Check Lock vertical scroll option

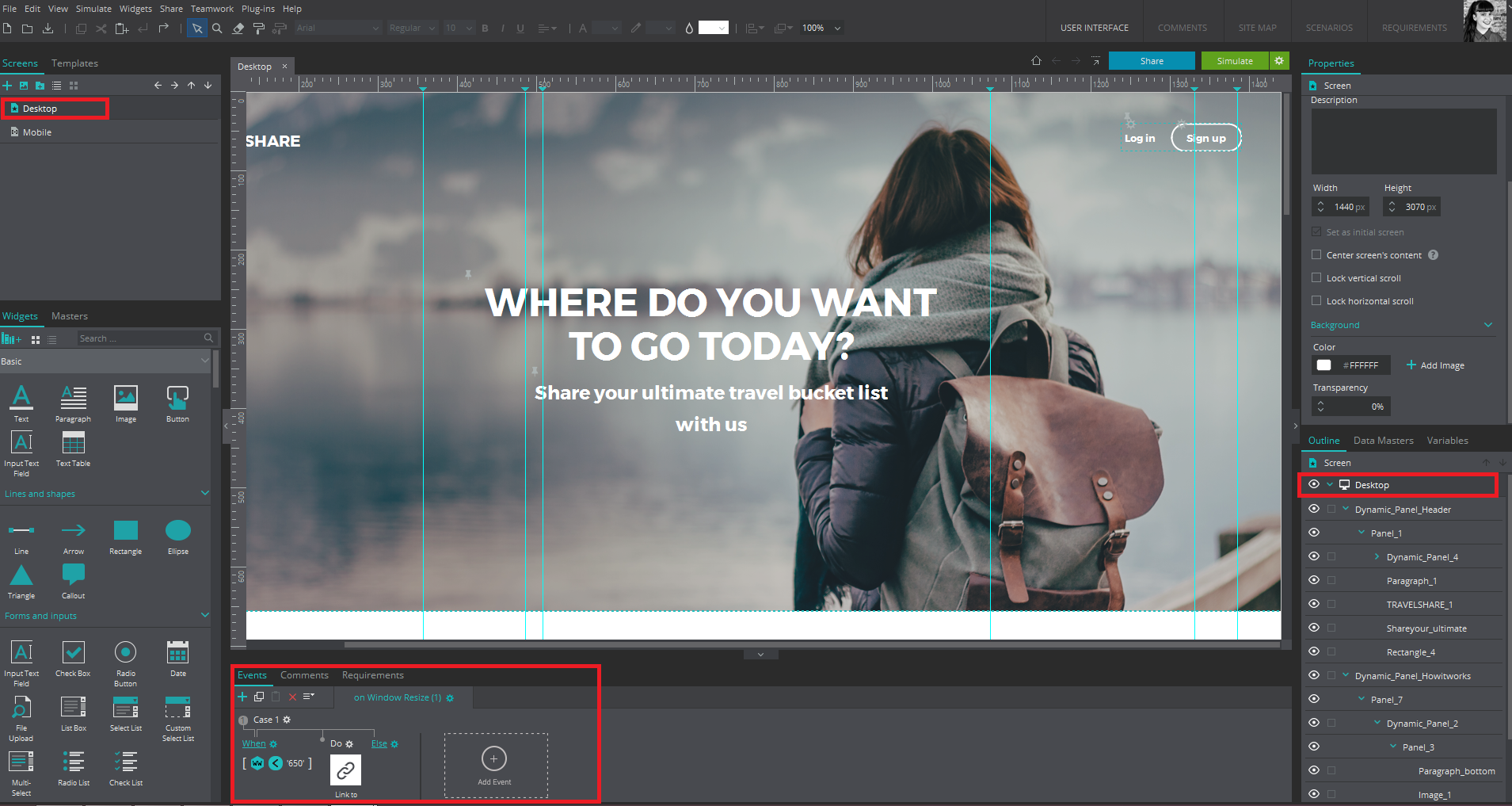click(x=1316, y=278)
